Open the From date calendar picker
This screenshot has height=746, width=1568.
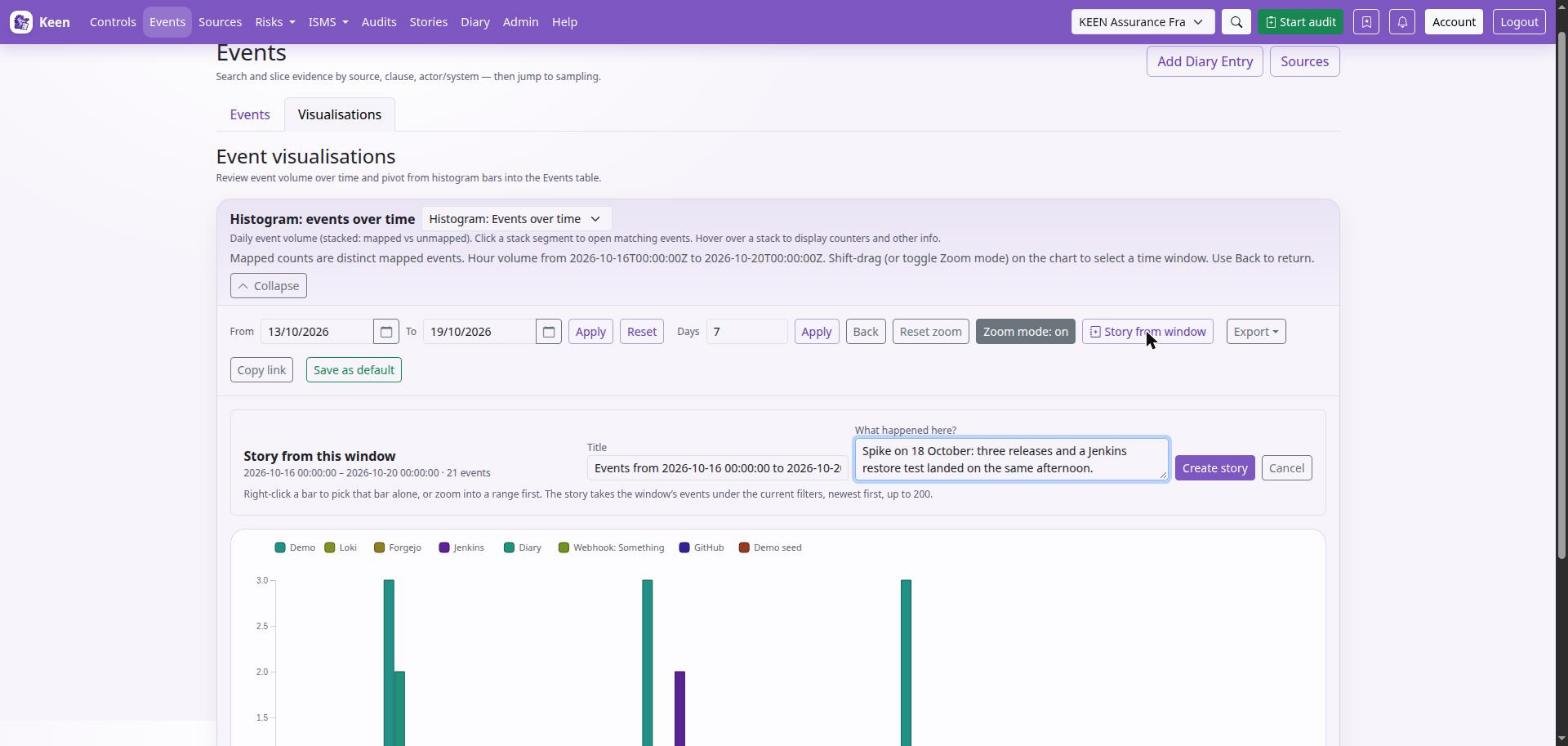pyautogui.click(x=386, y=332)
